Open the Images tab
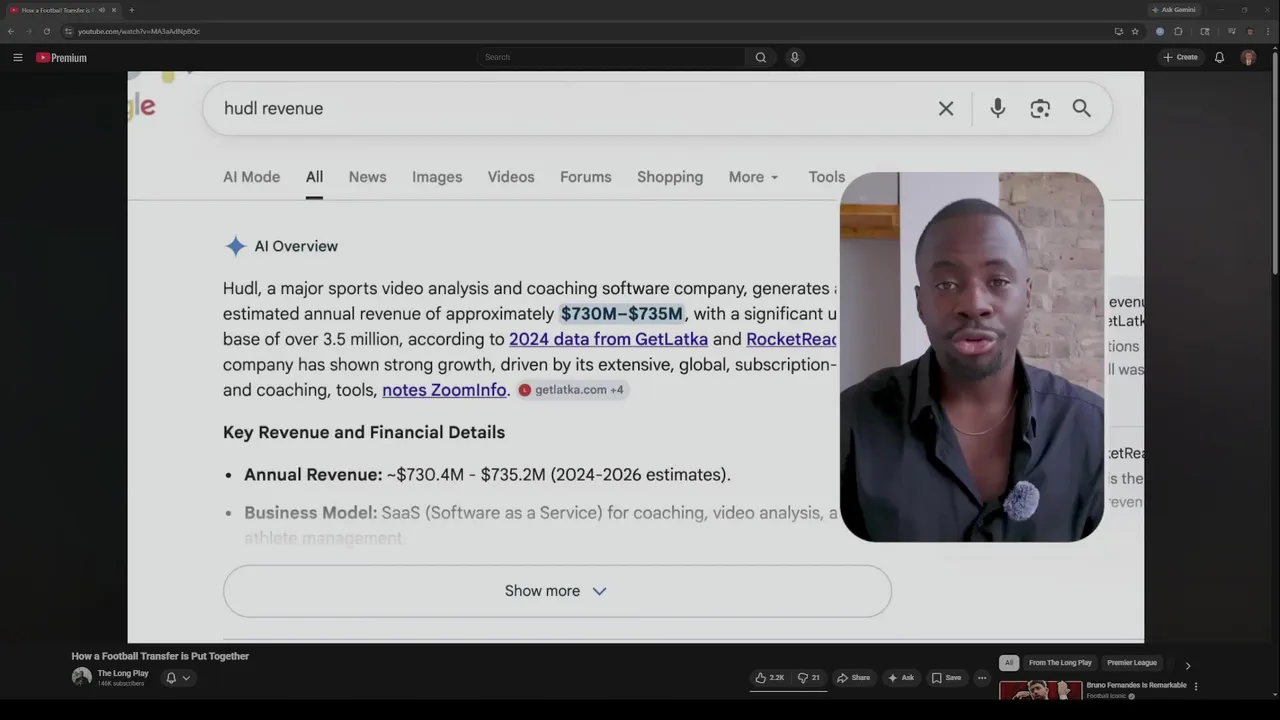The image size is (1280, 720). tap(437, 177)
